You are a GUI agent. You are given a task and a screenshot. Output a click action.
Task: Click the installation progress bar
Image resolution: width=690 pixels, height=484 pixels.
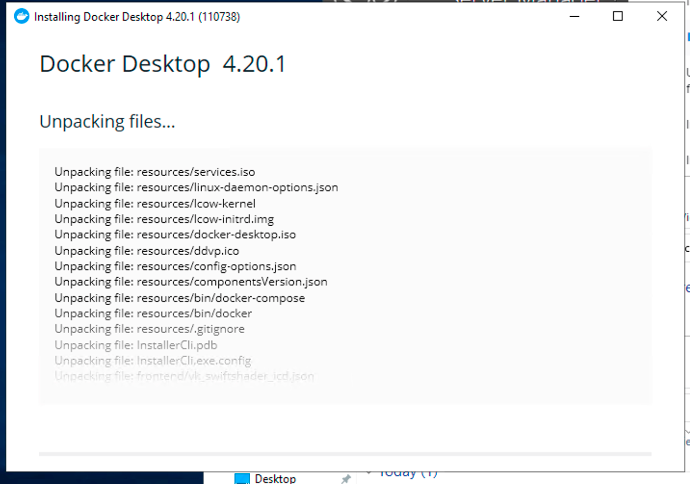click(345, 454)
